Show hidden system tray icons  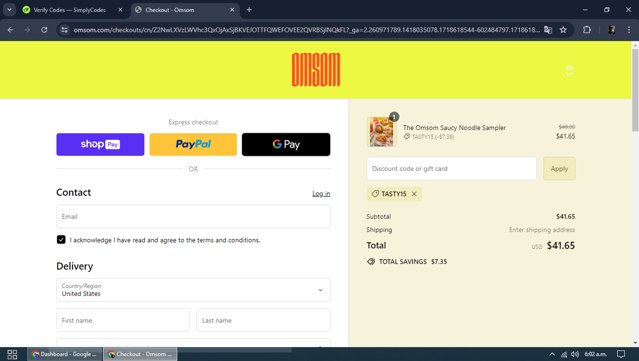coord(552,354)
